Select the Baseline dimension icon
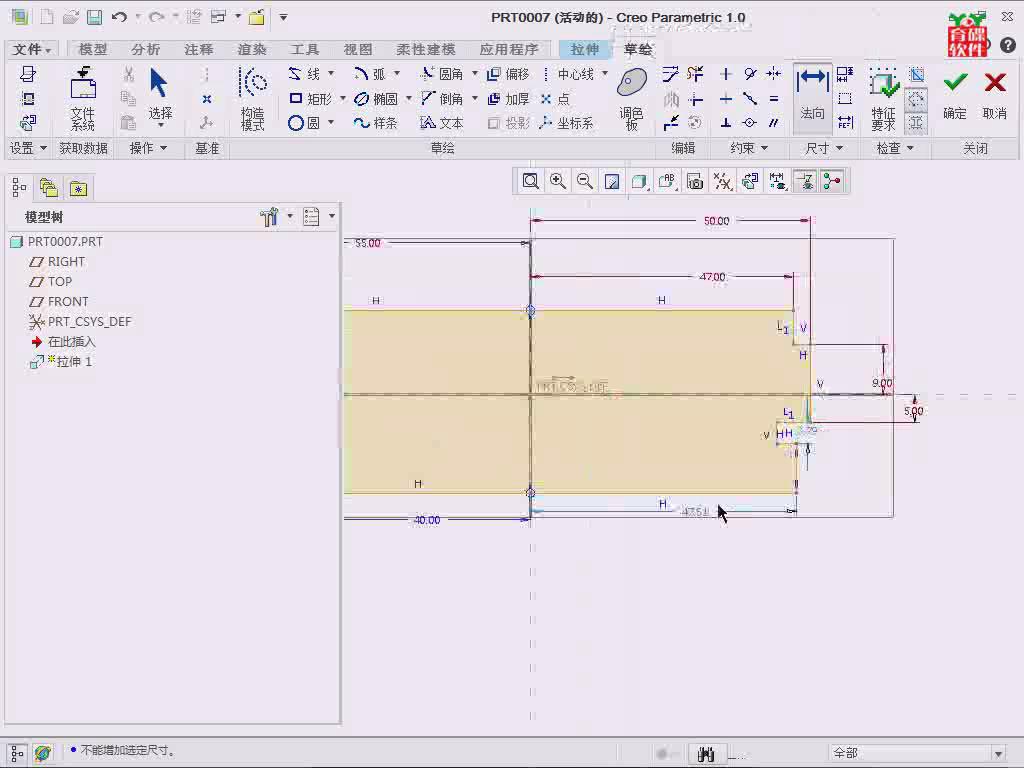Screen dimensions: 1024x768 [845, 99]
